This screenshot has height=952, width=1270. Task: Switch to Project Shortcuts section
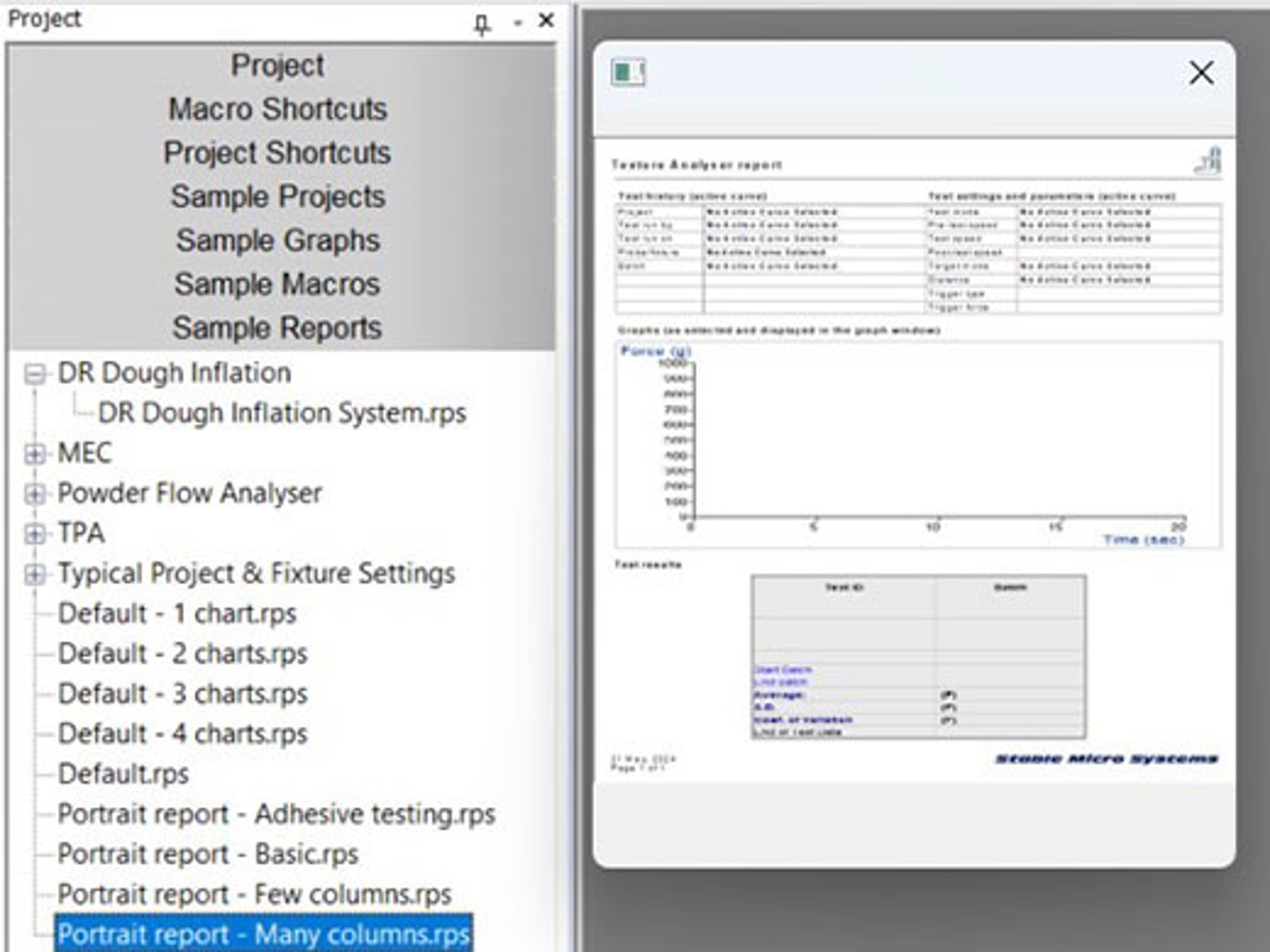(x=278, y=152)
